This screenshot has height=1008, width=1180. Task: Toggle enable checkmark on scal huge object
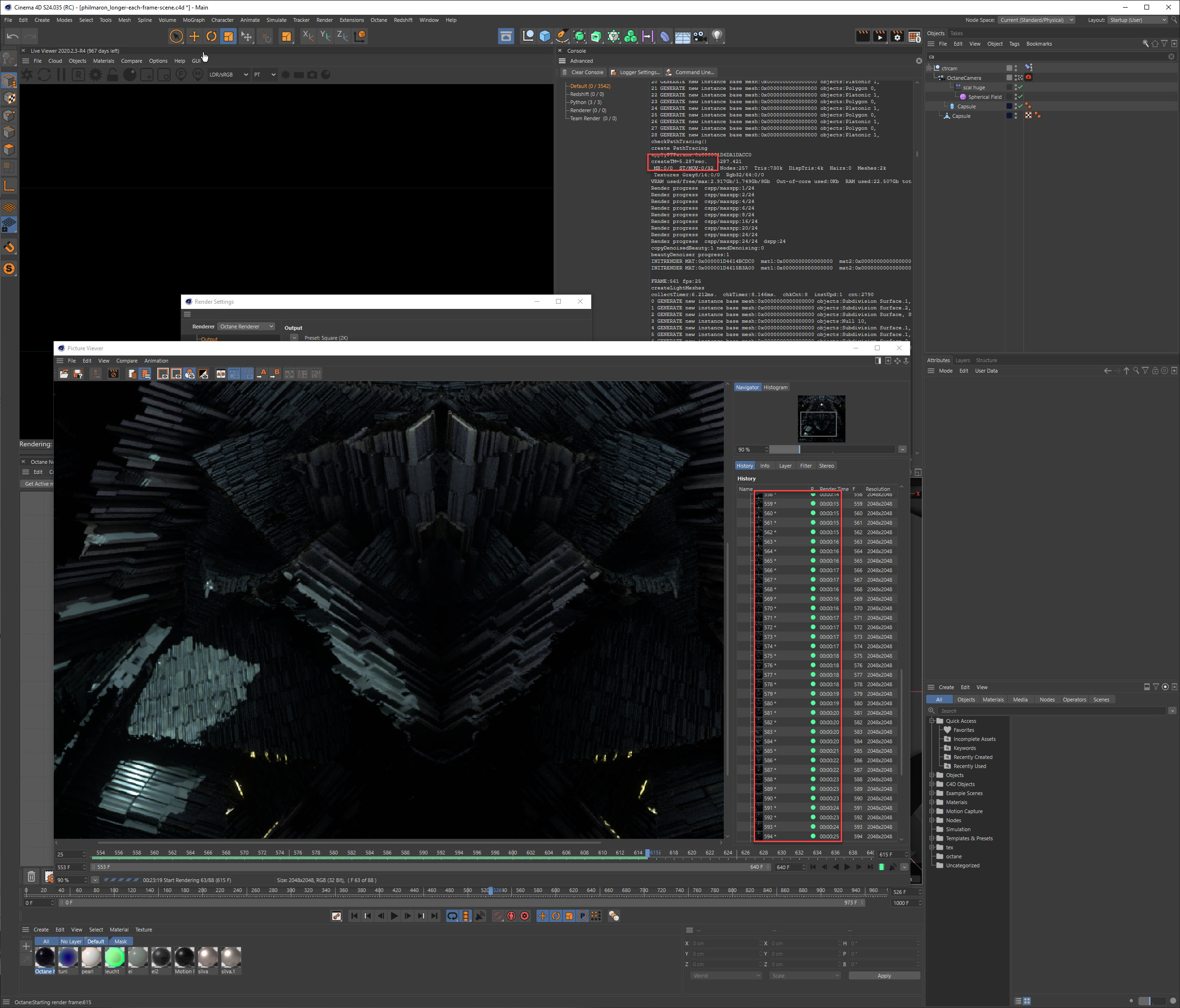(1020, 87)
